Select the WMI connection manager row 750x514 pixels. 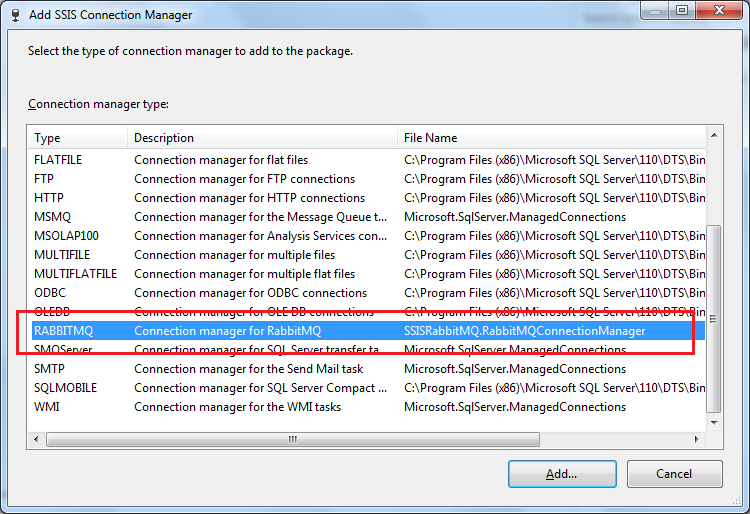(x=47, y=407)
